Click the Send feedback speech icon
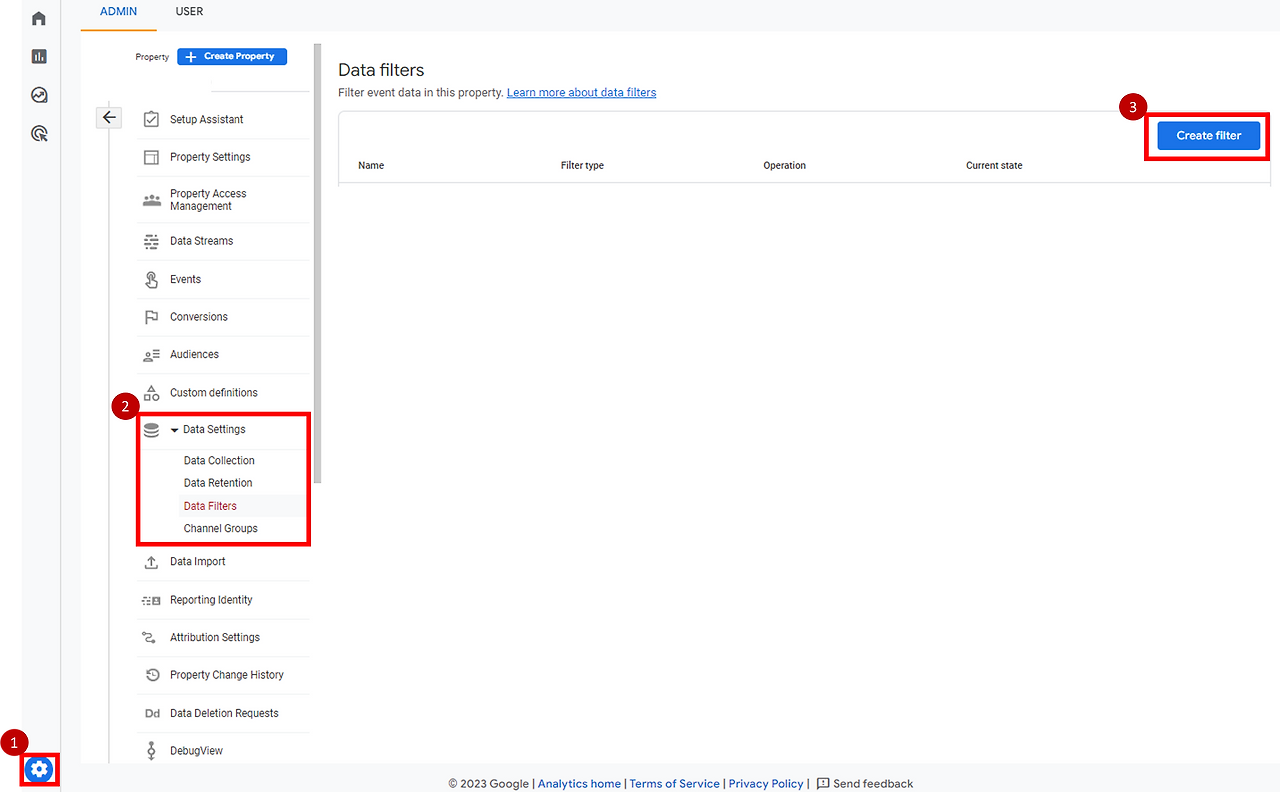Viewport: 1280px width, 792px height. (x=823, y=784)
